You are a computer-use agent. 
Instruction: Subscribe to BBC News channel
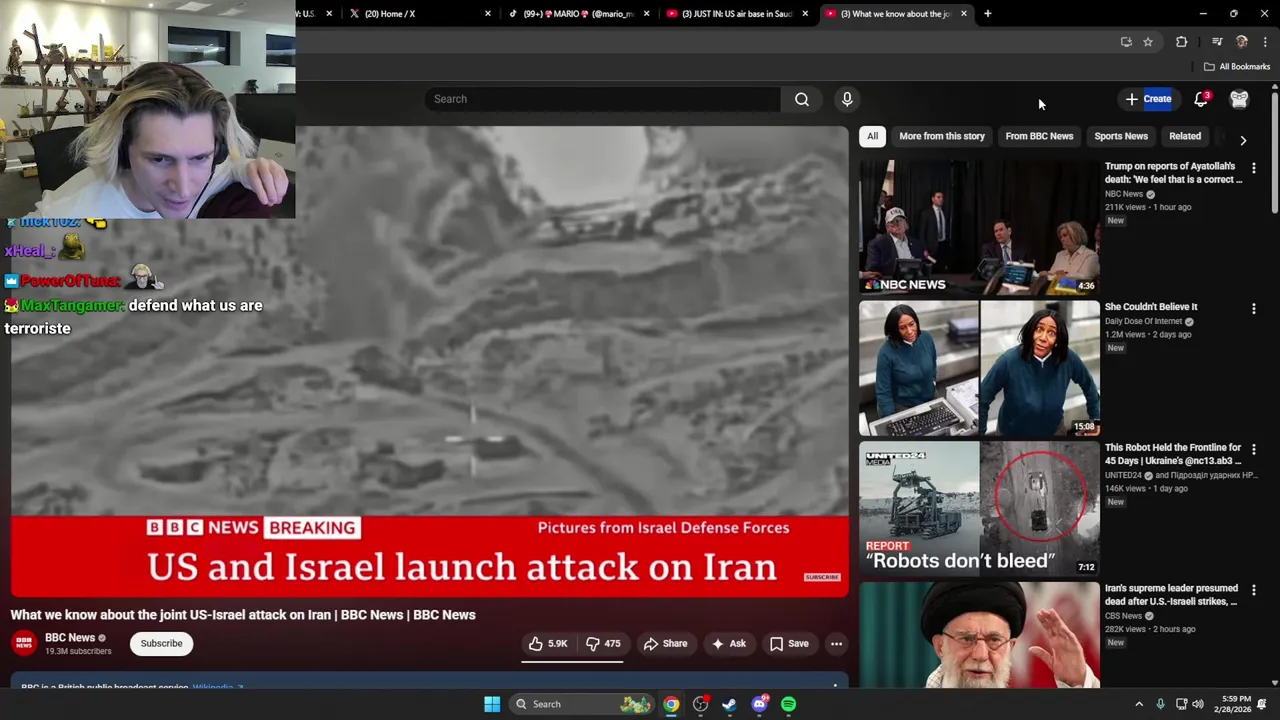tap(161, 644)
